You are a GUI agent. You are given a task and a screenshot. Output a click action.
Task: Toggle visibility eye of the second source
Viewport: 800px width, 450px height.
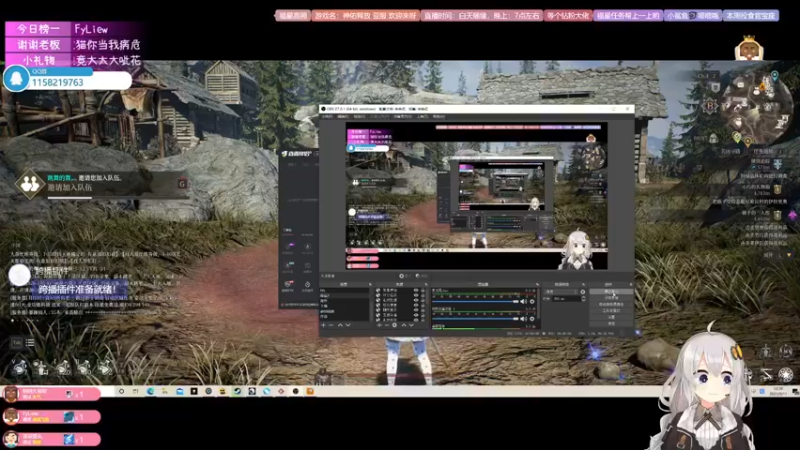[416, 295]
